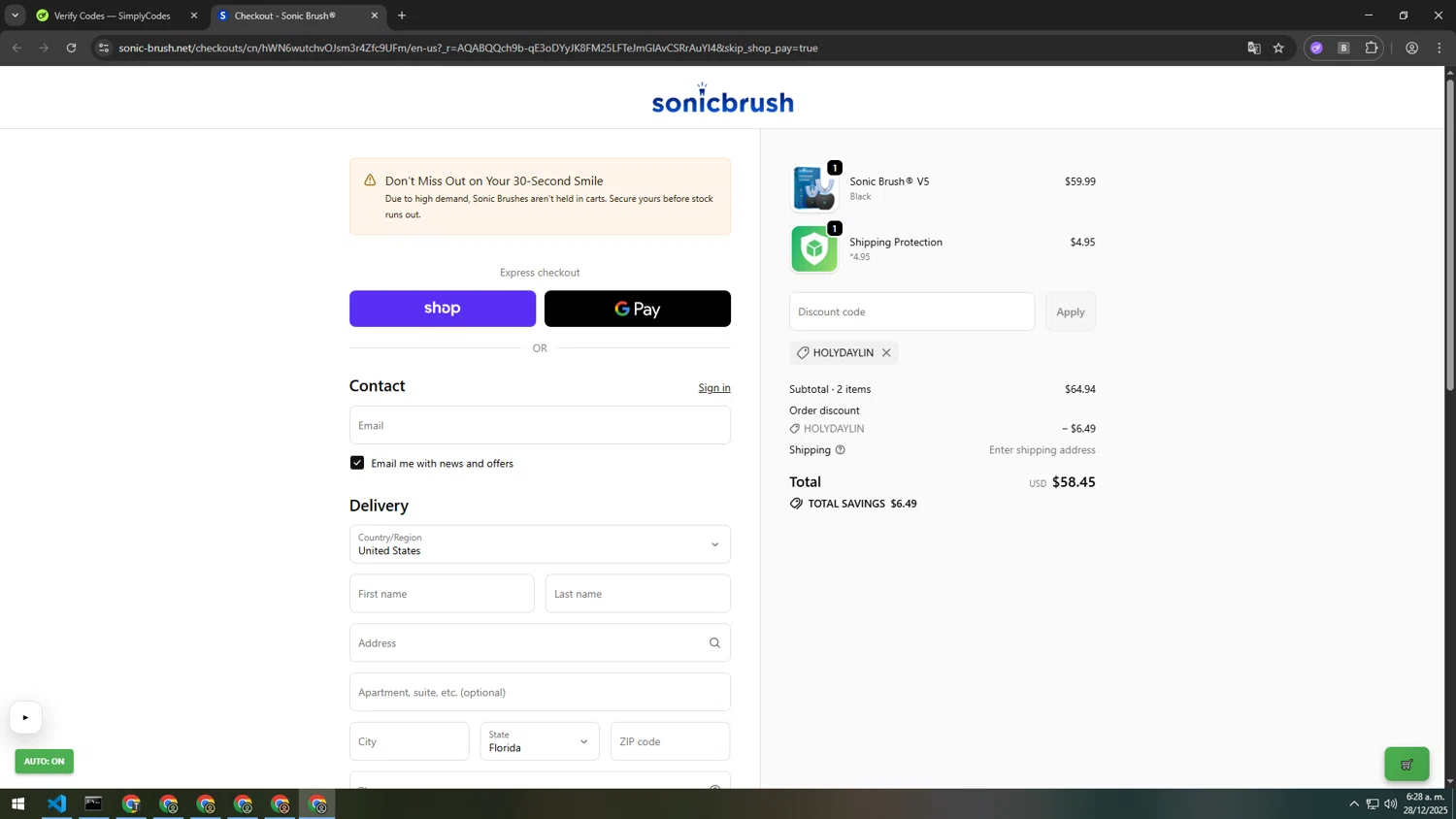The height and width of the screenshot is (819, 1456).
Task: Click the Last name field
Action: click(x=638, y=594)
